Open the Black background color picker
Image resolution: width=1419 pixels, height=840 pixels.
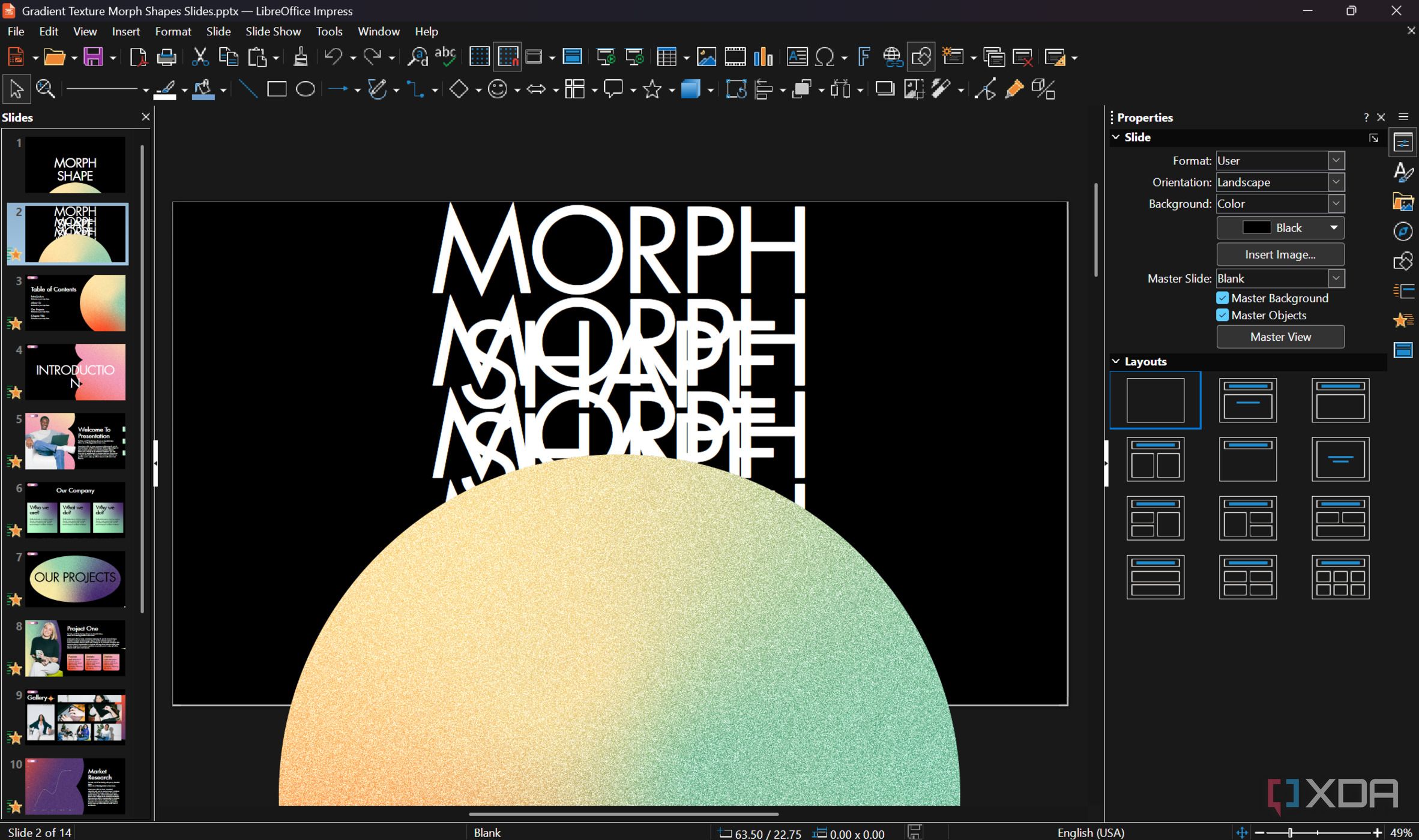point(1280,228)
